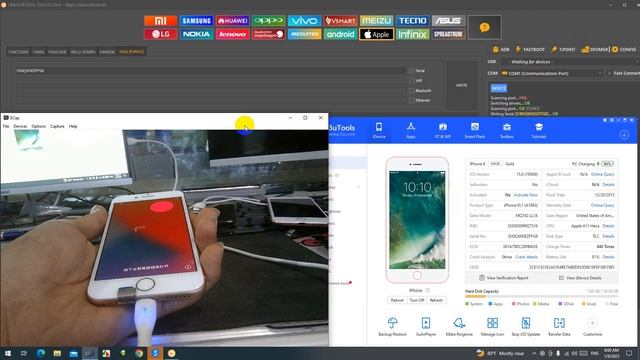Select the Qualcomm Snapdragon logo
Screen dimensions: 640x360
click(268, 34)
